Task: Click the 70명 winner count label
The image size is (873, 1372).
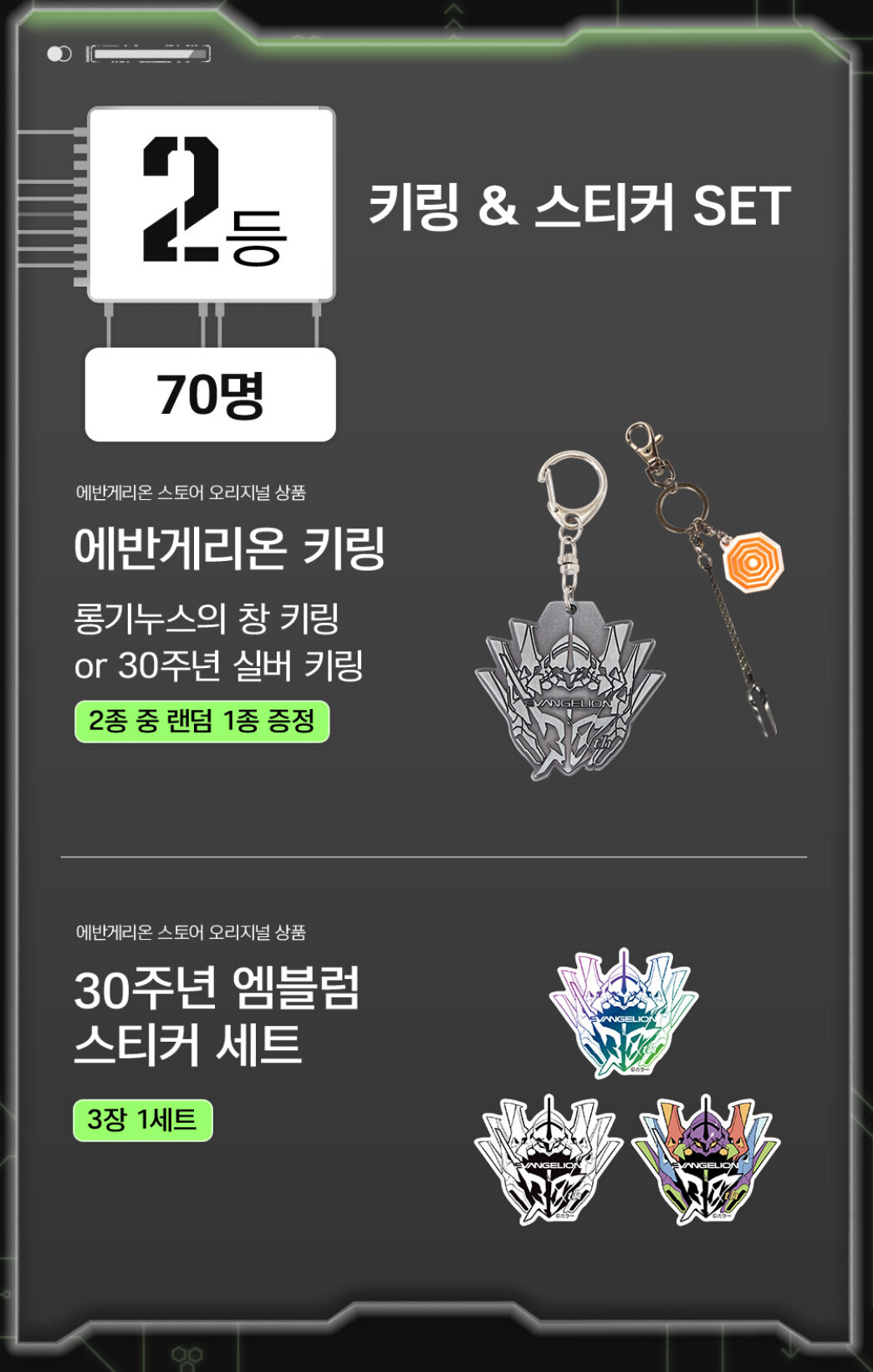Action: tap(211, 395)
